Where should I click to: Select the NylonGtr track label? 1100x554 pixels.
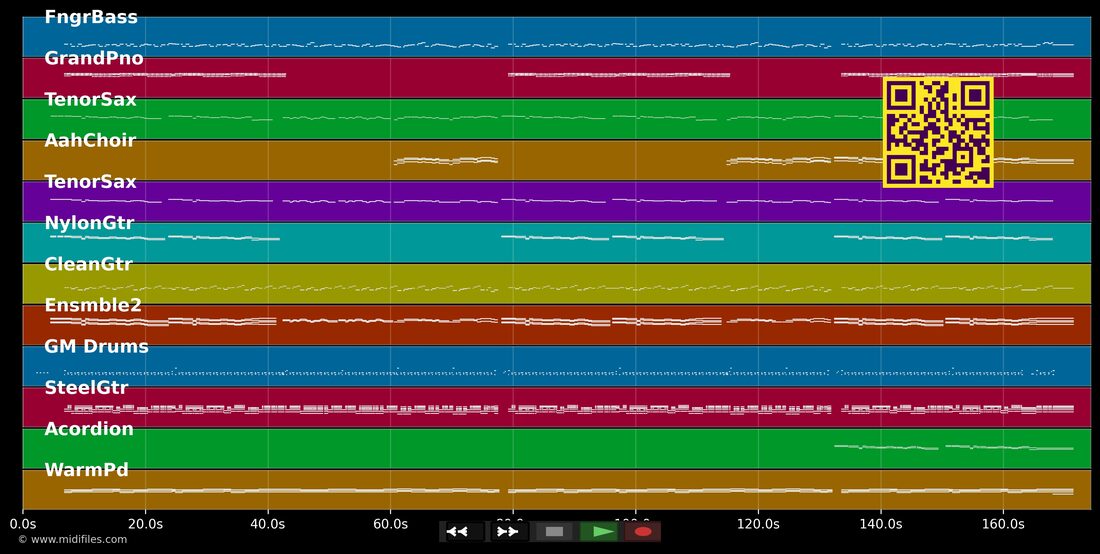click(x=89, y=224)
